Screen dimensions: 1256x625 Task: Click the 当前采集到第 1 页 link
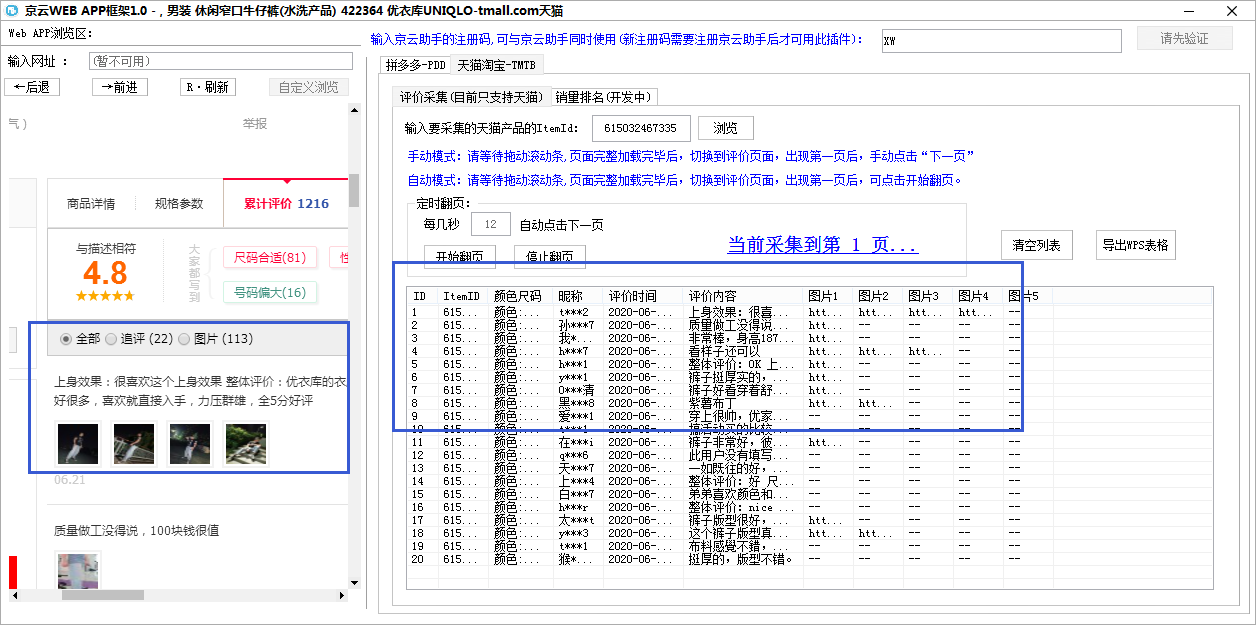pos(822,245)
